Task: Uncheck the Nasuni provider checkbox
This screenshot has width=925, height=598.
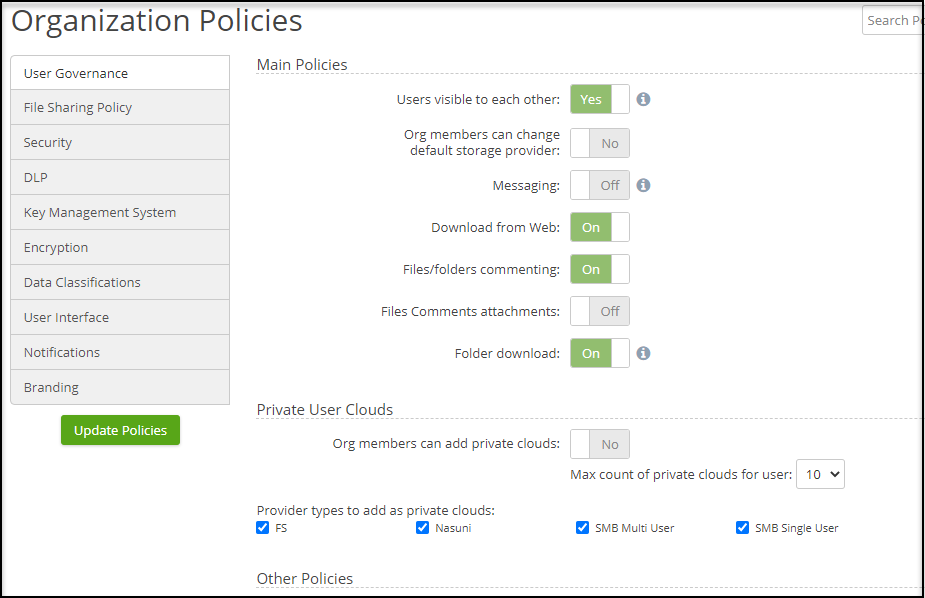Action: click(x=423, y=528)
